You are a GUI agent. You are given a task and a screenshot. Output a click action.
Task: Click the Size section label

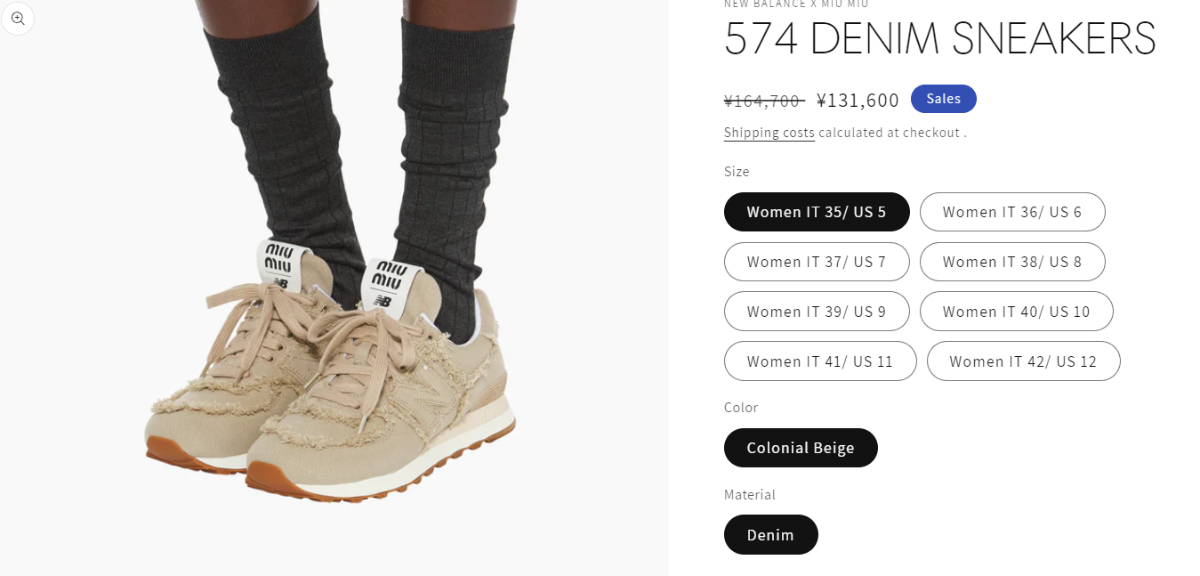(x=737, y=171)
